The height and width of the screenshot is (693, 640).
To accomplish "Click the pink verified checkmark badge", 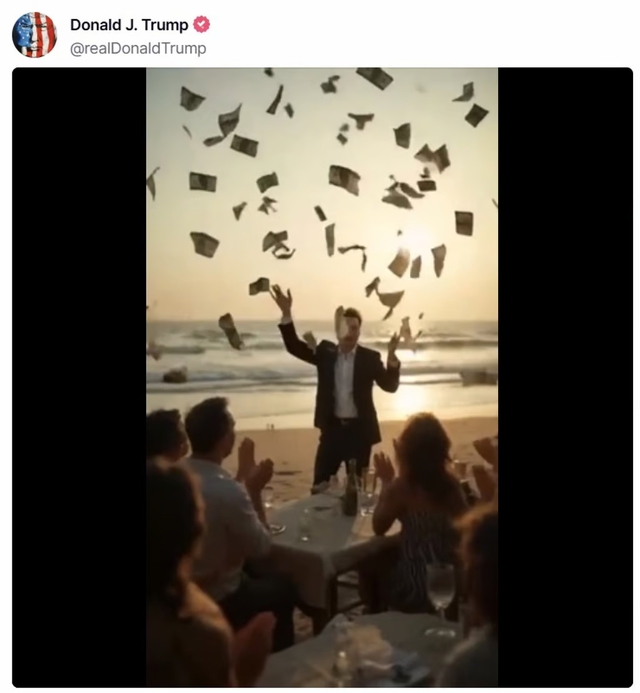I will (202, 24).
